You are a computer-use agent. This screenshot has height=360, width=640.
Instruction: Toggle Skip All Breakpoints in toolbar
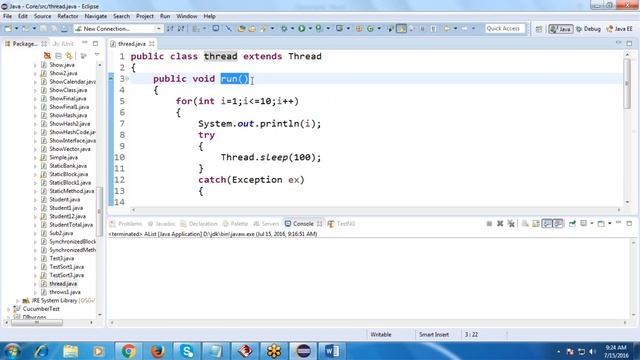tap(229, 29)
